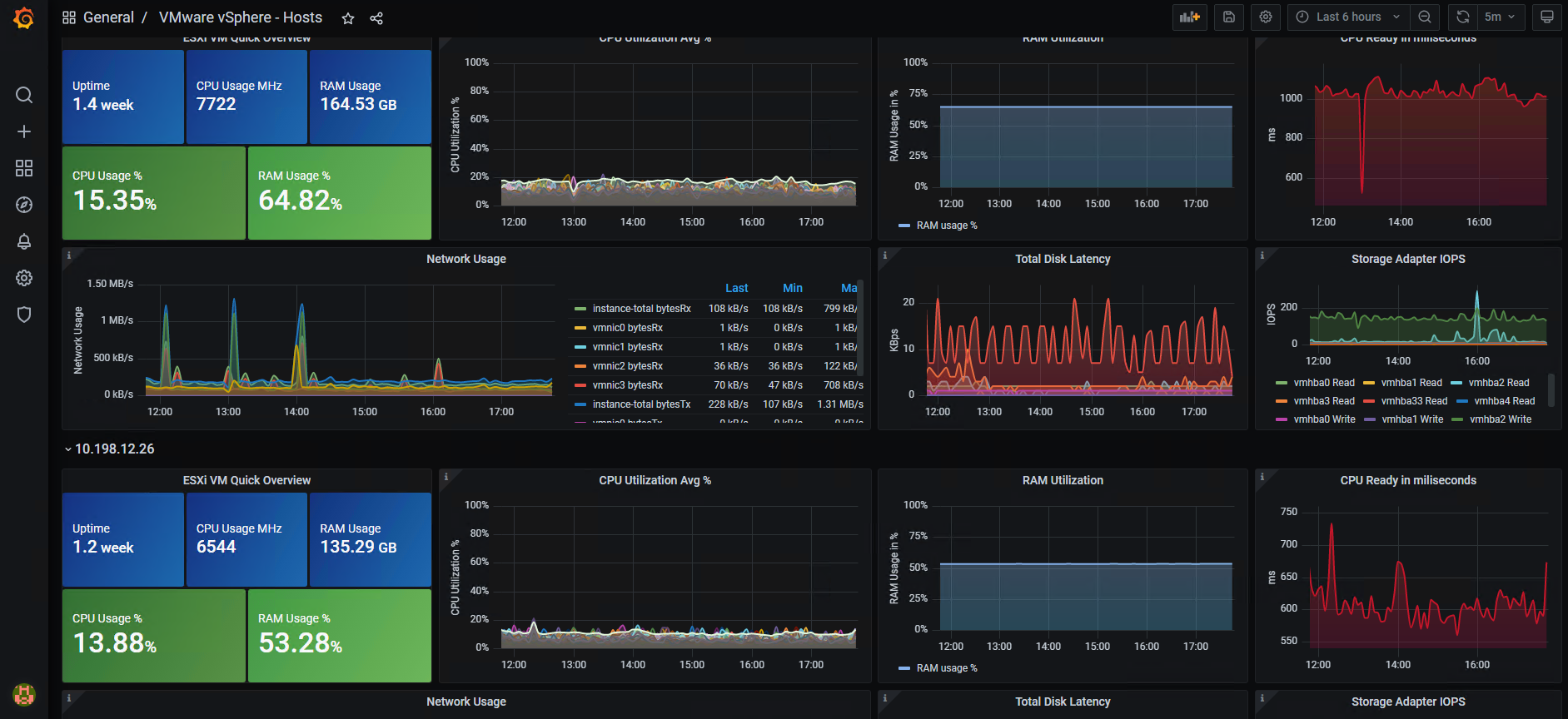Open dashboard settings gear in top bar
Image resolution: width=1568 pixels, height=719 pixels.
1266,17
